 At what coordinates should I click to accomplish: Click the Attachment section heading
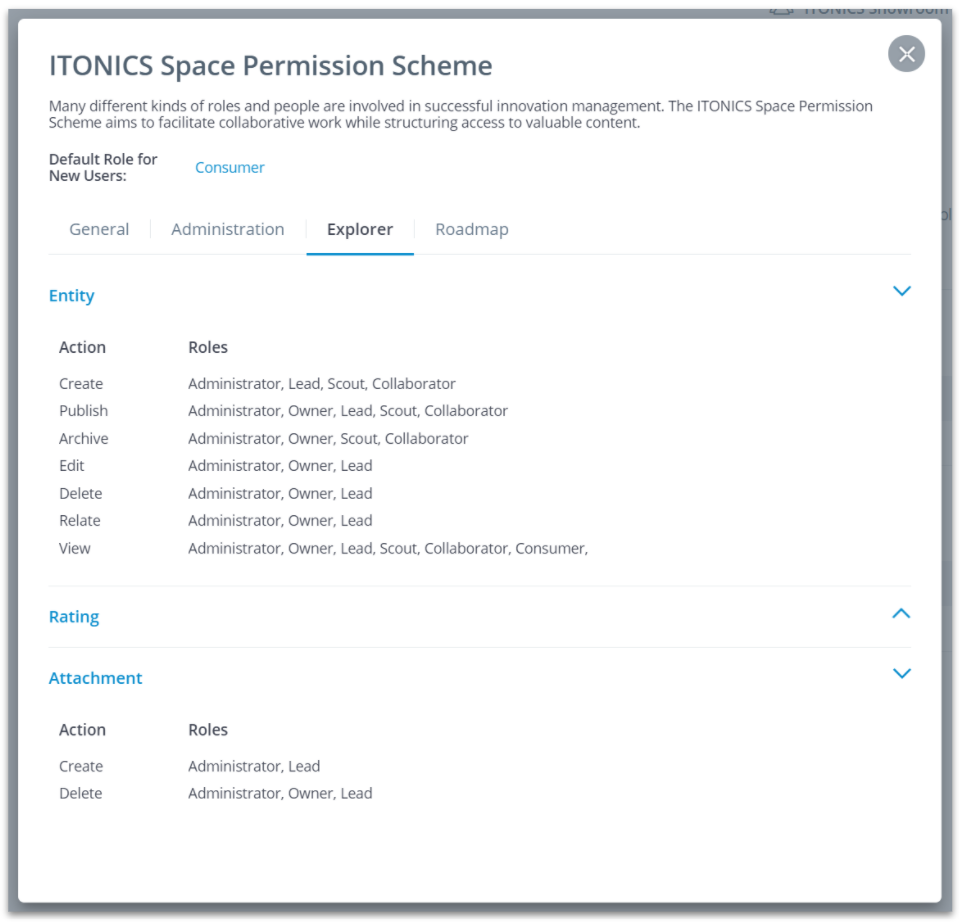pos(95,678)
